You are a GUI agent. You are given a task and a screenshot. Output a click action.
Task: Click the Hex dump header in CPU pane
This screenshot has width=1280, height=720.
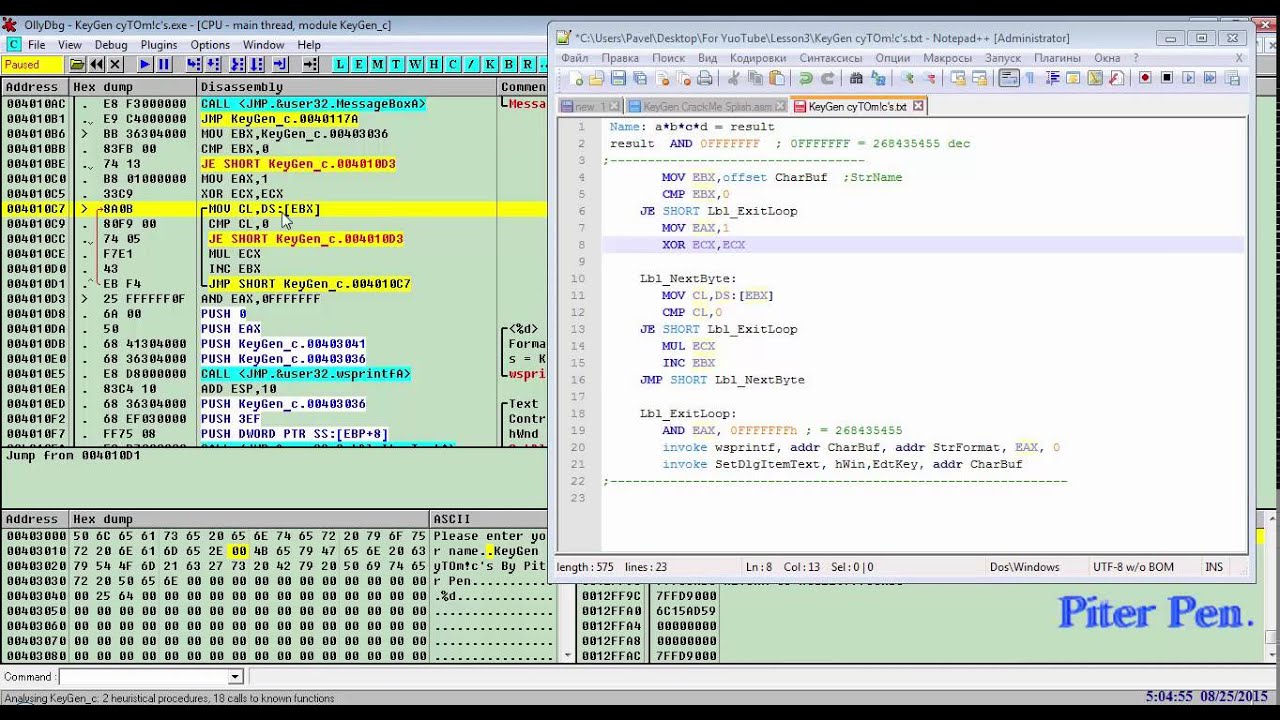click(x=133, y=87)
